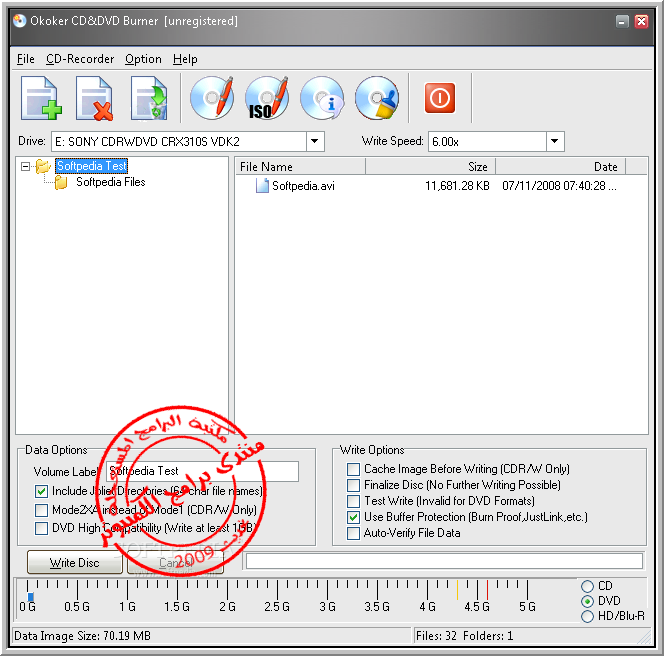Select the CD radio button
This screenshot has height=656, width=664.
tap(587, 586)
